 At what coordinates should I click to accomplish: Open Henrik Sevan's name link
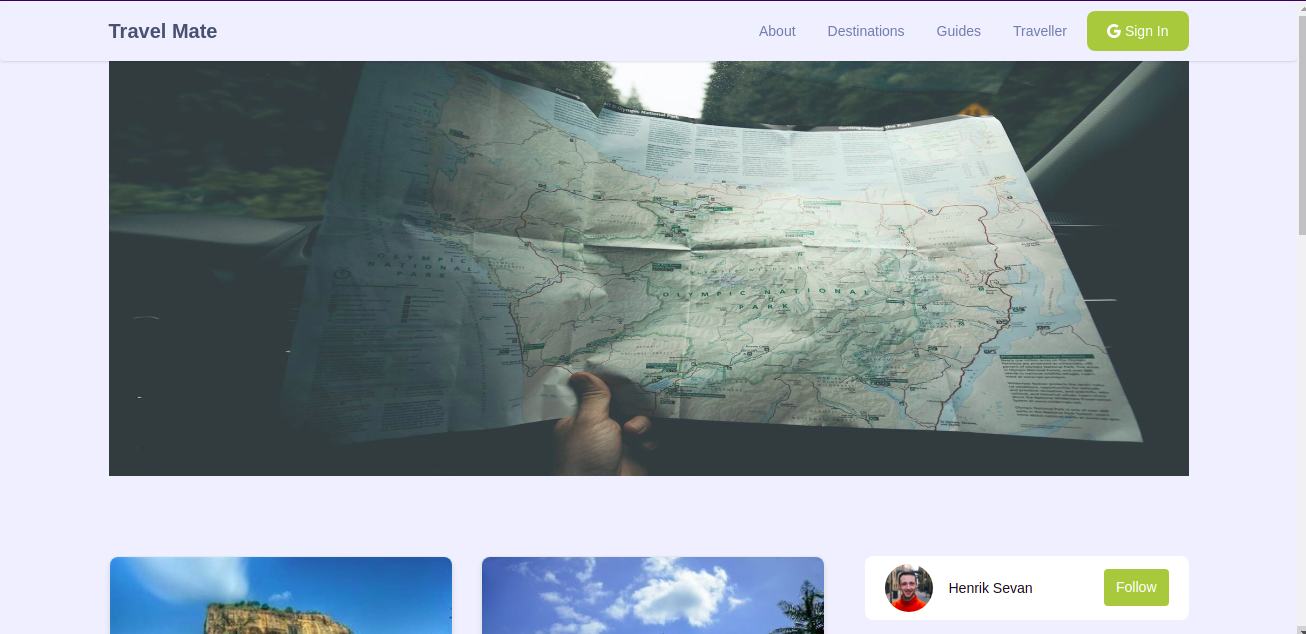coord(990,588)
